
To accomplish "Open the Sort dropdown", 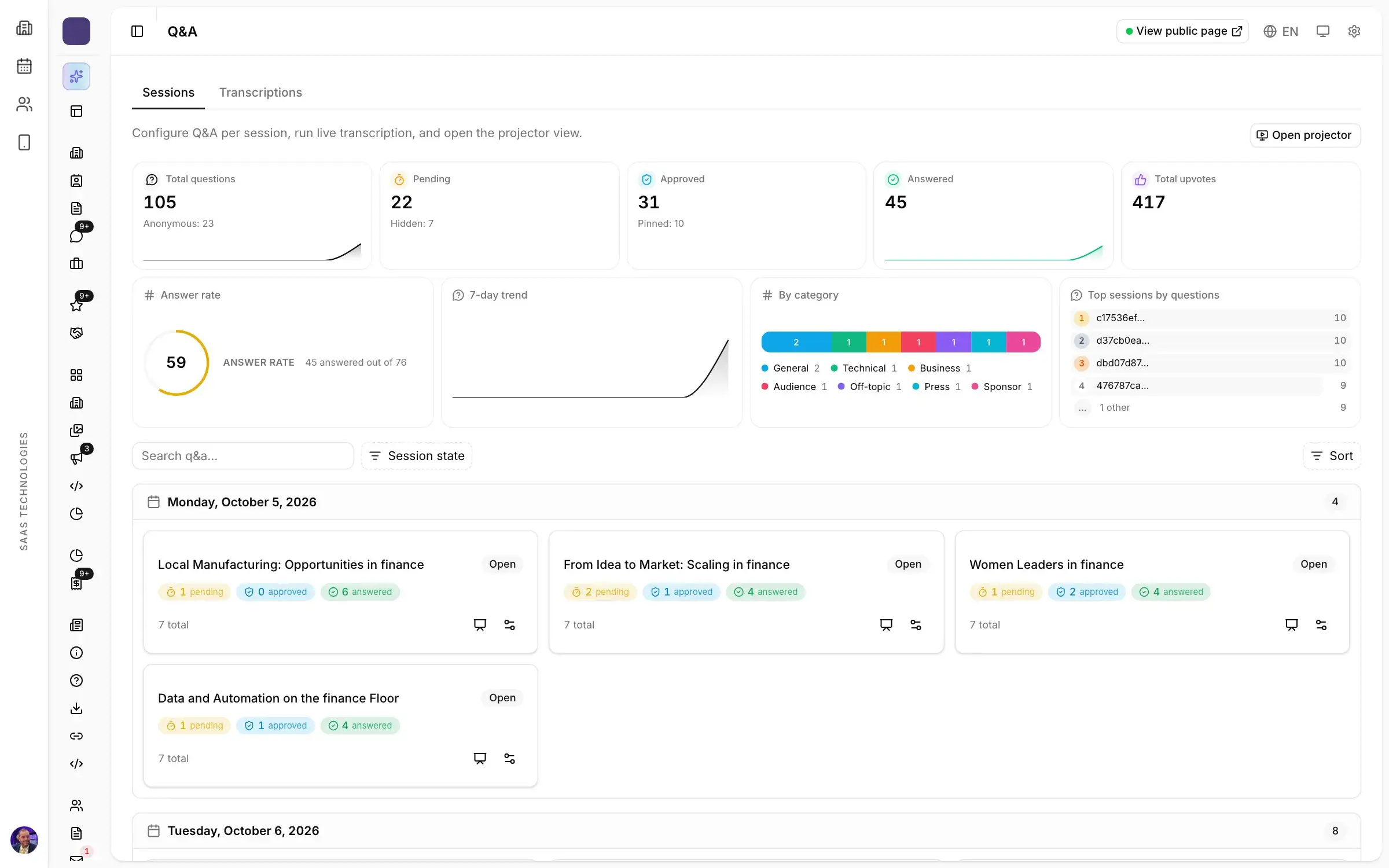I will tap(1332, 456).
